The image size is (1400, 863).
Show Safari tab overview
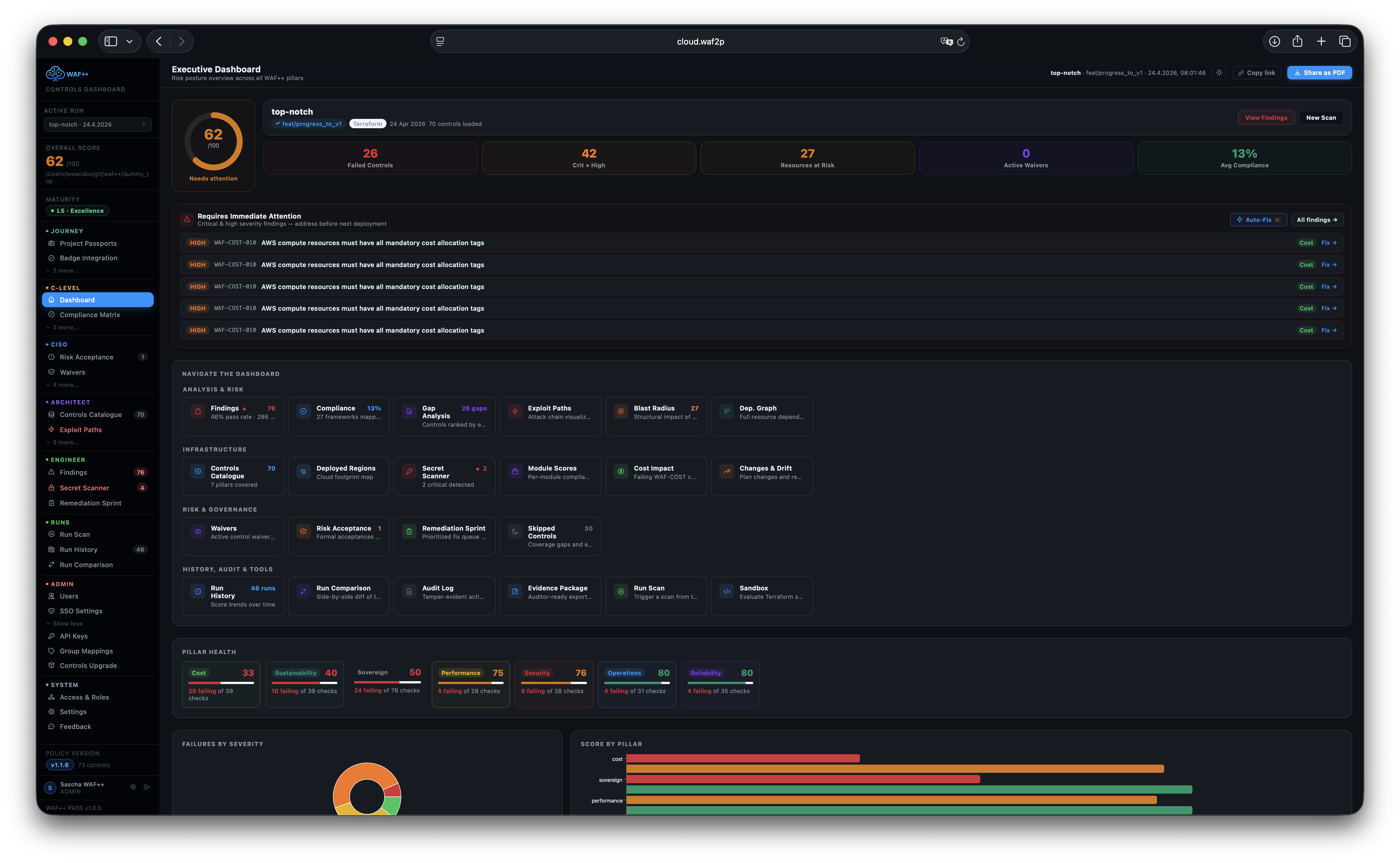point(1345,41)
